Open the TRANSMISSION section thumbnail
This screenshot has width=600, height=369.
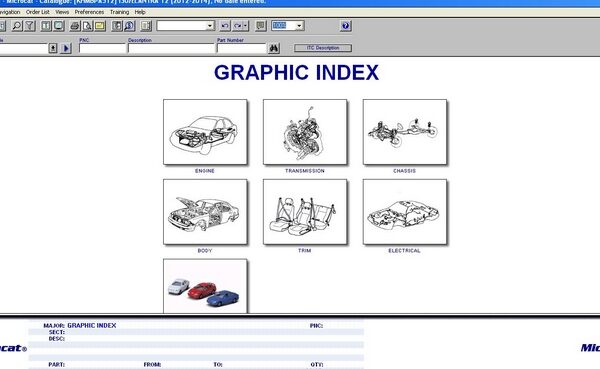point(305,132)
